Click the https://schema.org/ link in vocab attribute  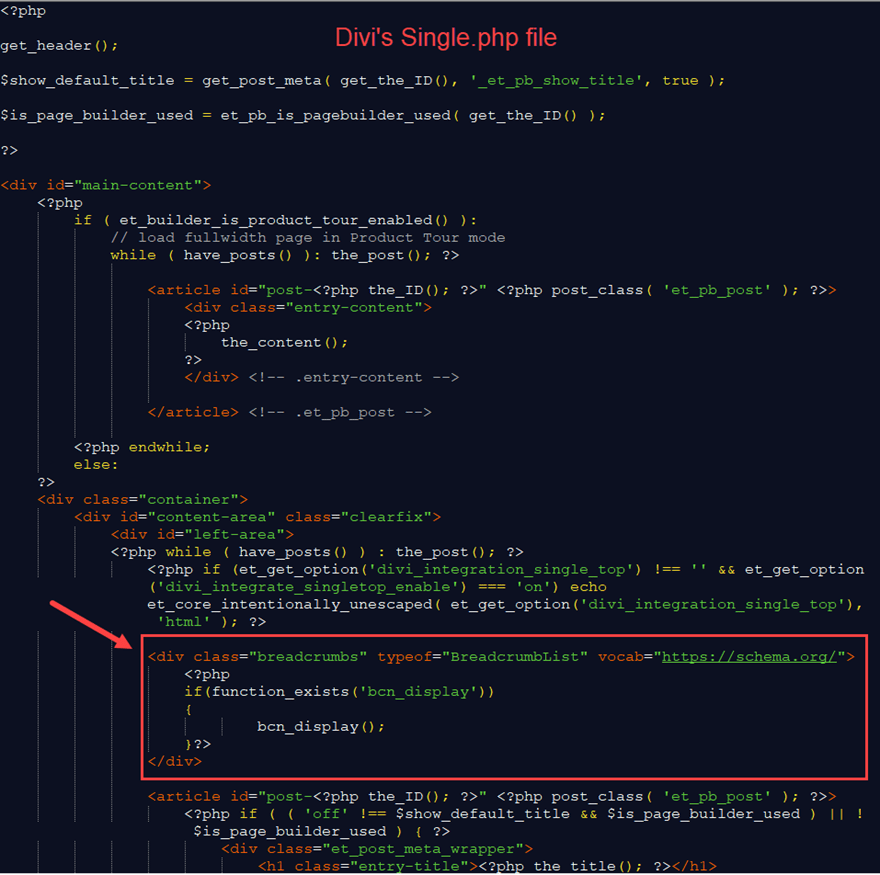pyautogui.click(x=749, y=657)
